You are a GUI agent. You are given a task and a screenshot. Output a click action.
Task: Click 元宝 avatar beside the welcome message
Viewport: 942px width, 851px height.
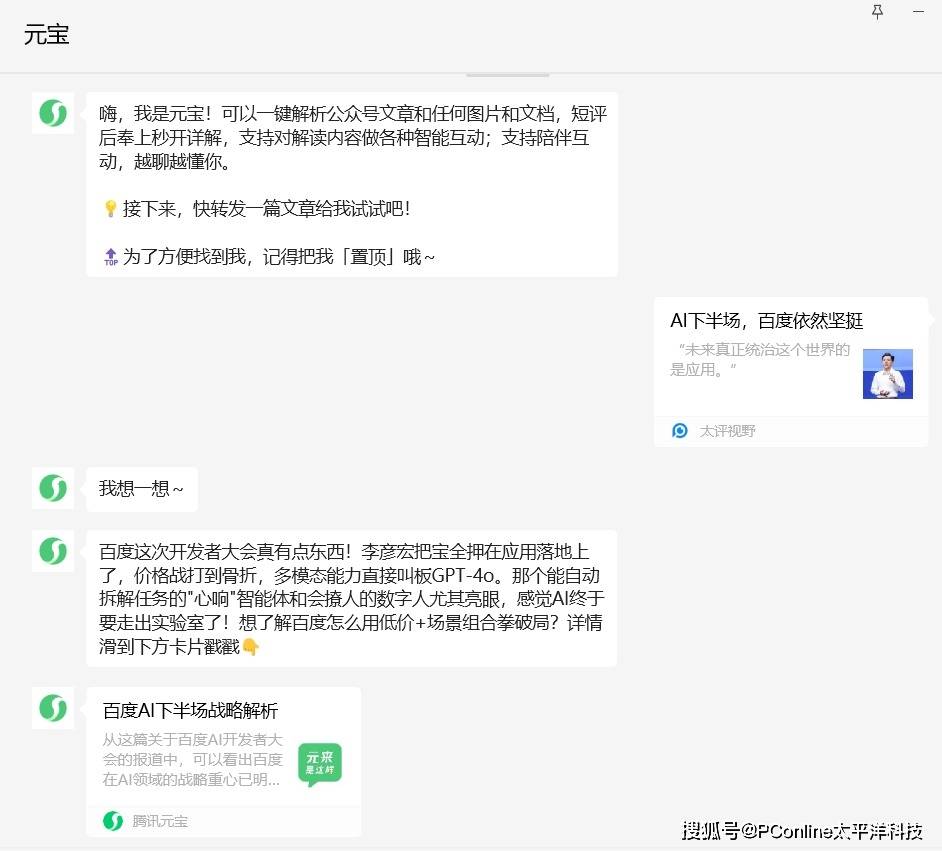click(x=53, y=113)
